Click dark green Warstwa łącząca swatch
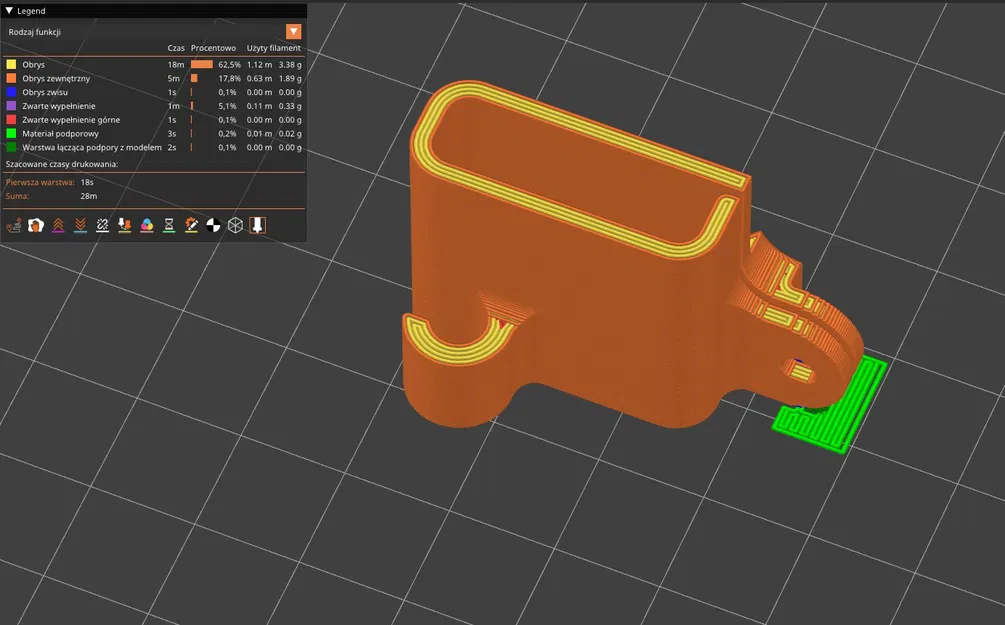 [x=11, y=147]
